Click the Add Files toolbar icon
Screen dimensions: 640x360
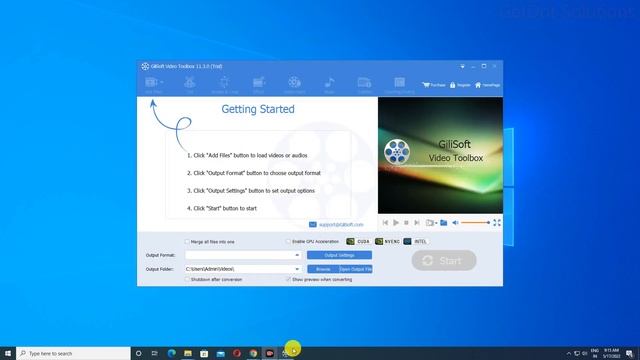(151, 82)
